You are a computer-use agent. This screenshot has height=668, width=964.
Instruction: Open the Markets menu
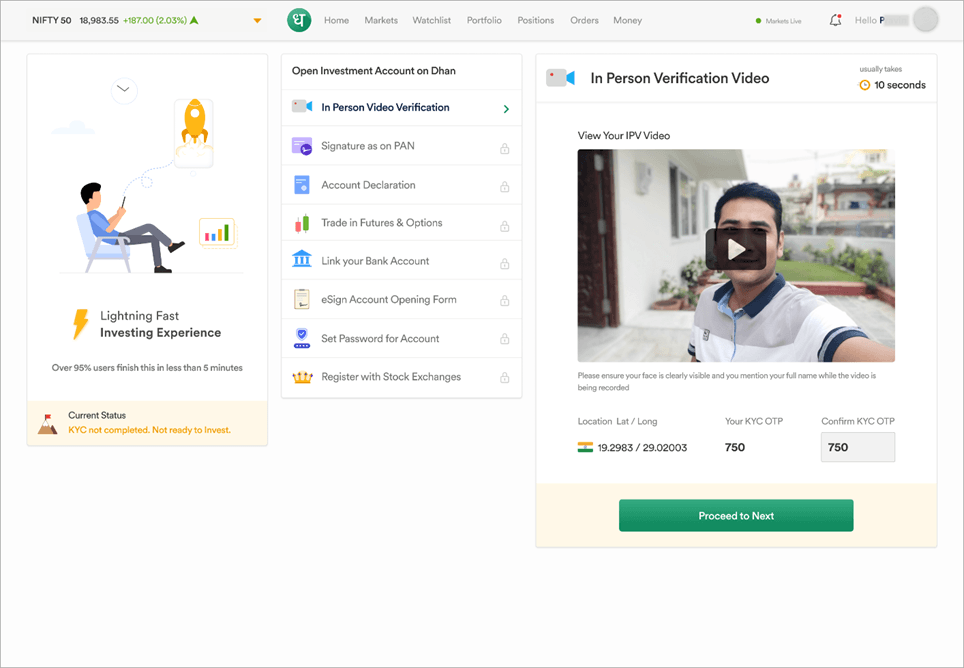point(381,20)
